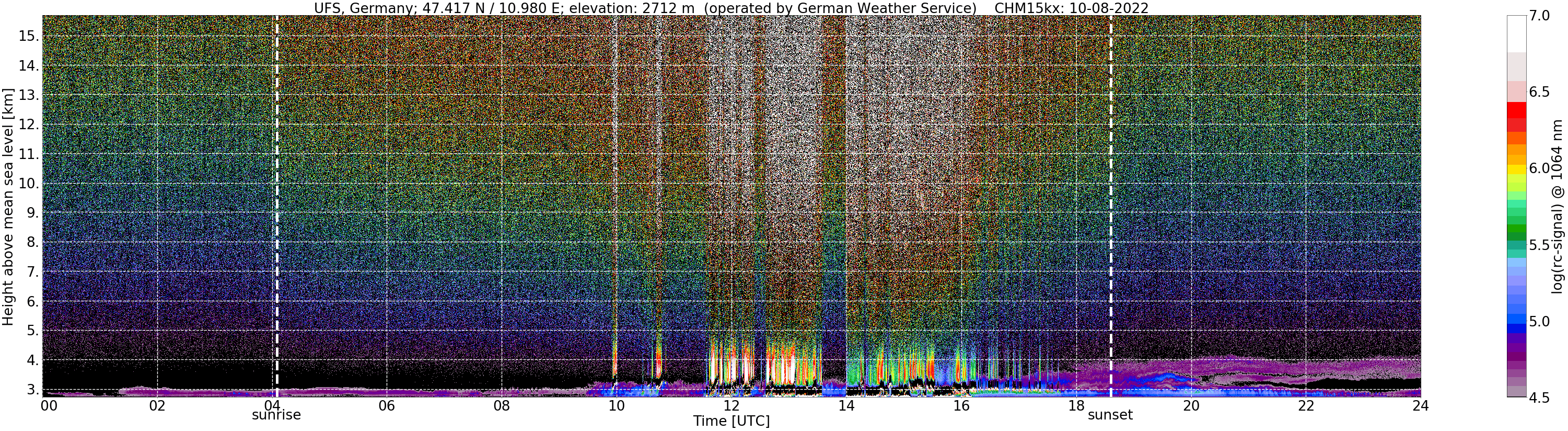Click the dashed sunset marker line
The width and height of the screenshot is (1568, 431).
coord(1110,206)
